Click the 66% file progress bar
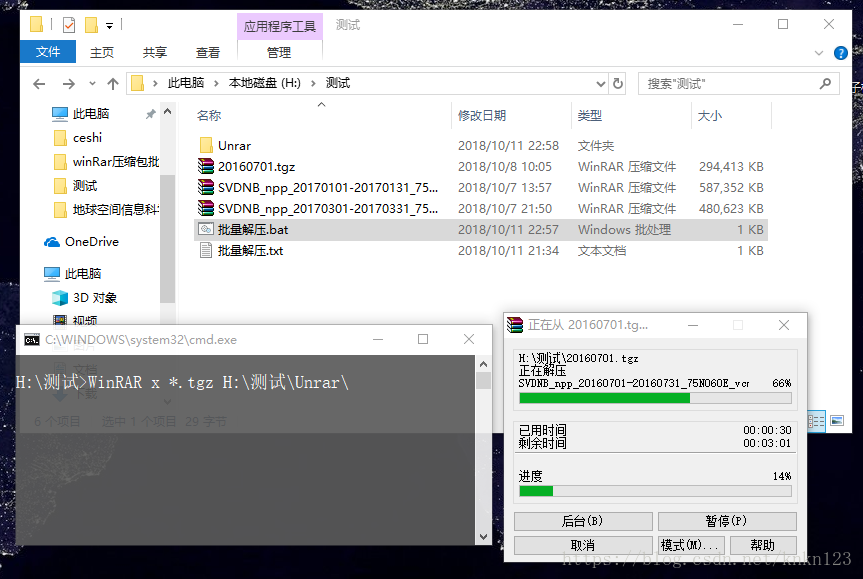863x579 pixels. pos(655,398)
